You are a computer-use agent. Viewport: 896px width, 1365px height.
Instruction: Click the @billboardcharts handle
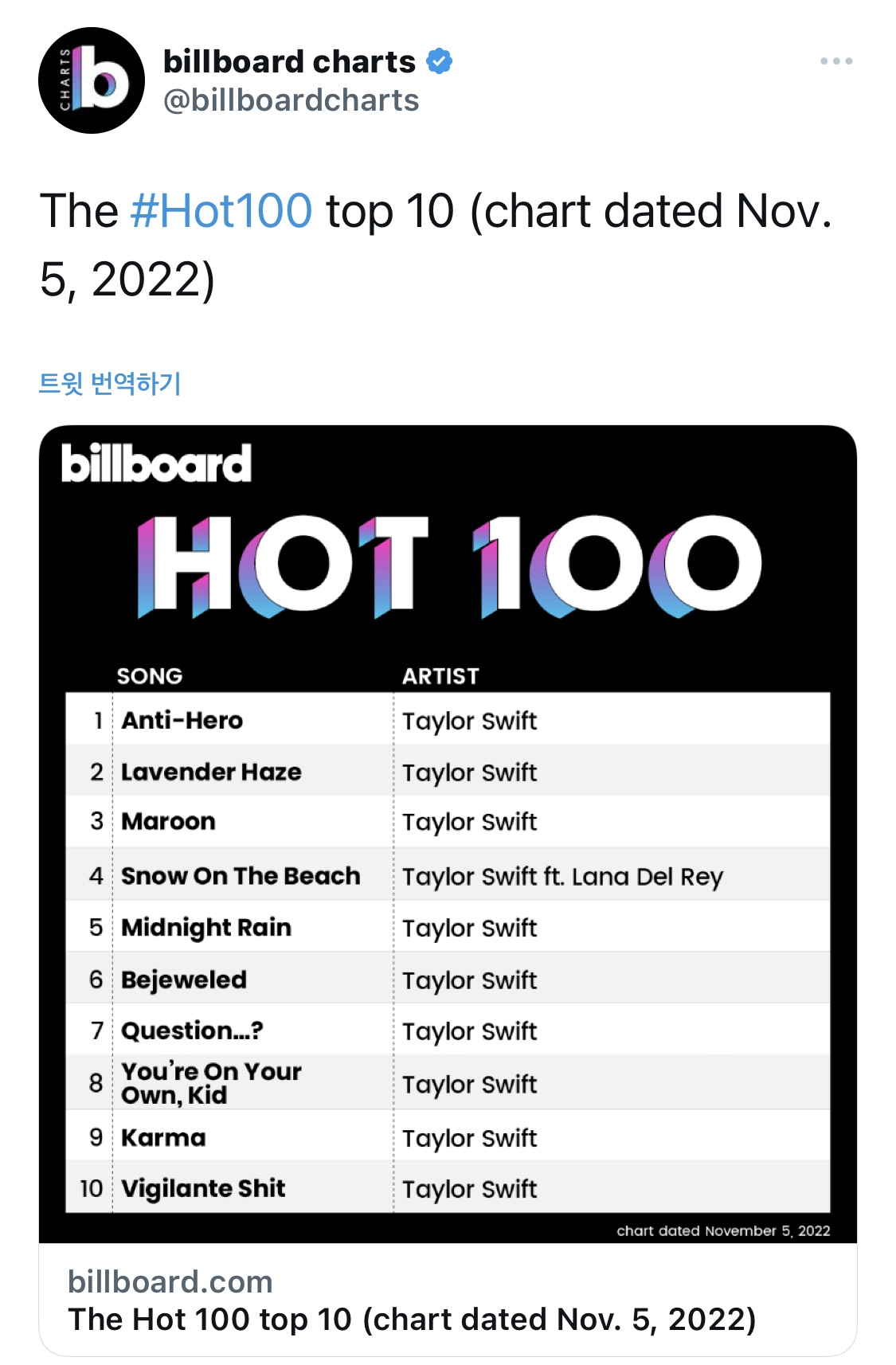tap(291, 100)
